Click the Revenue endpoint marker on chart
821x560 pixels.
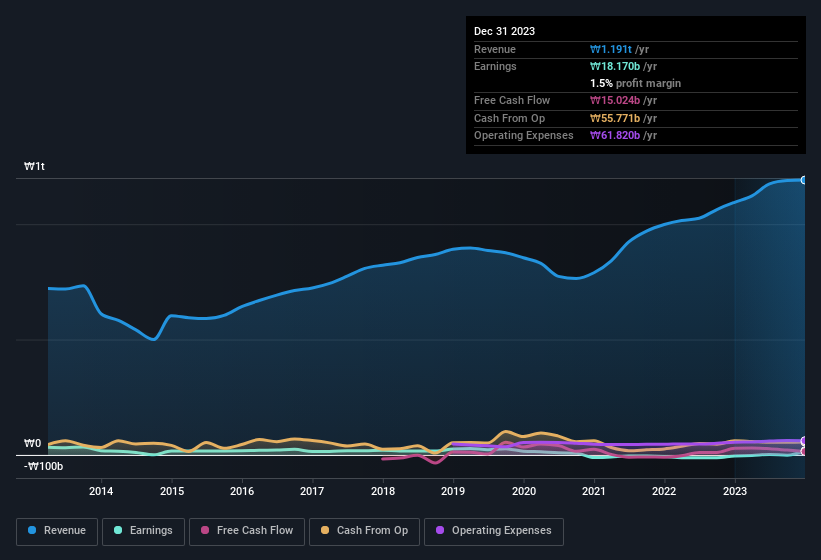coord(803,180)
